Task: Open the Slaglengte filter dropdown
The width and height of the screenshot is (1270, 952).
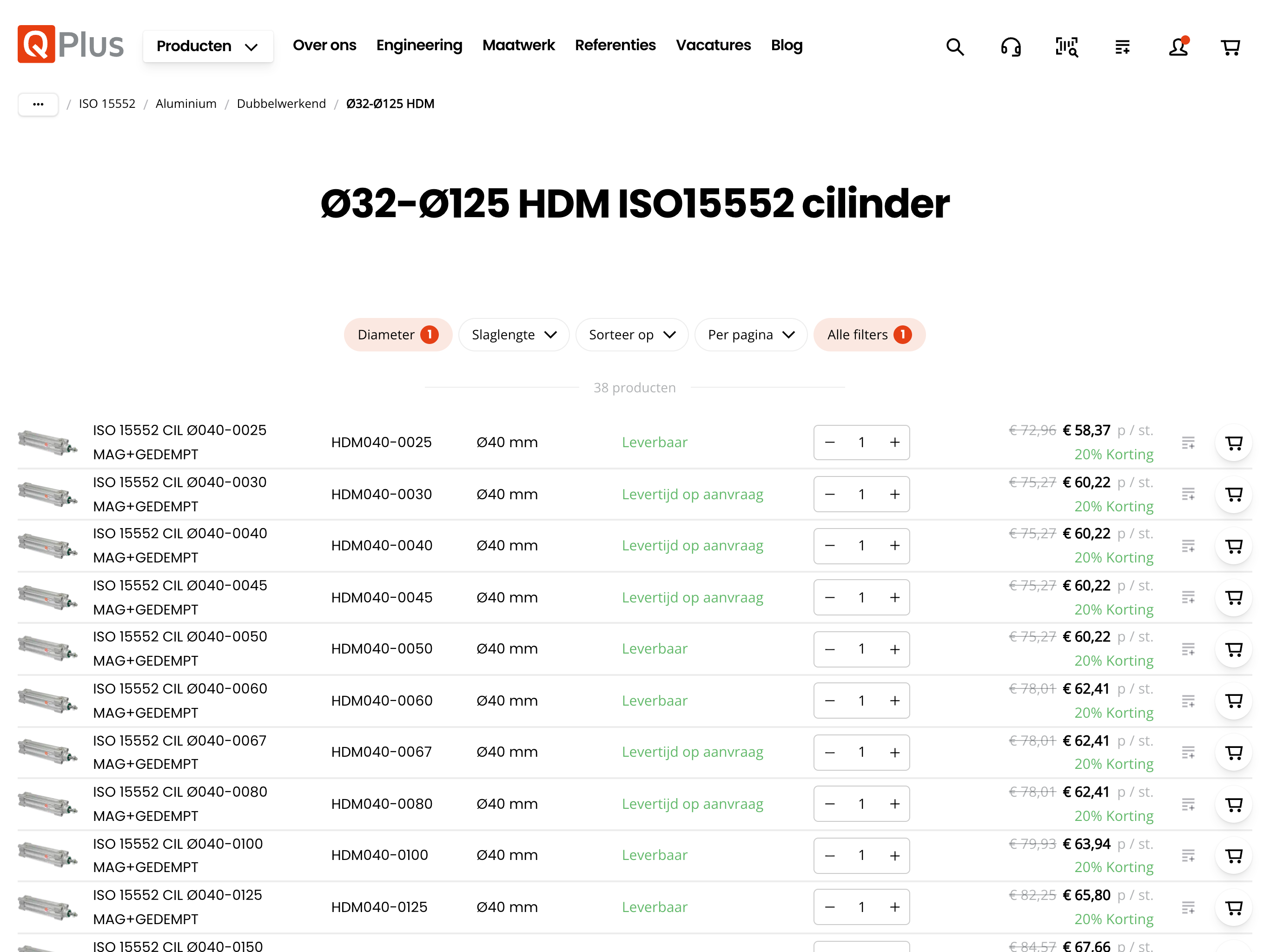Action: coord(513,335)
